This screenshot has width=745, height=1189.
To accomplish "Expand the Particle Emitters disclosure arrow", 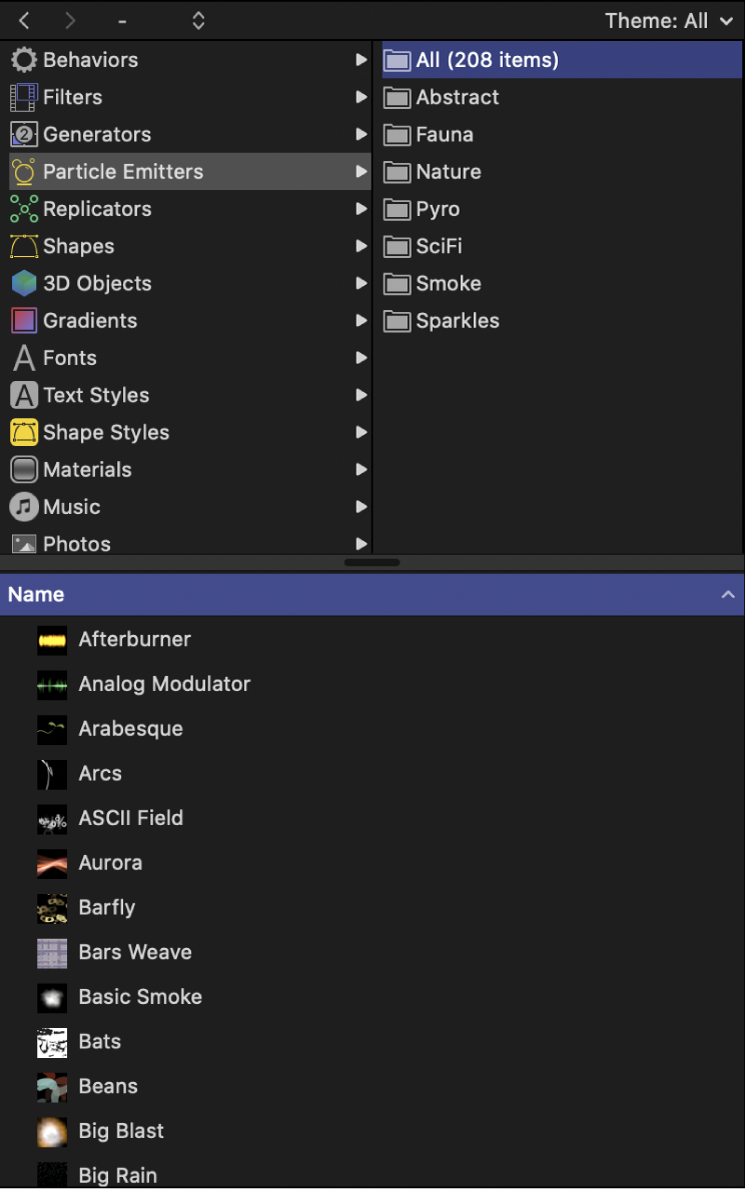I will [x=362, y=171].
